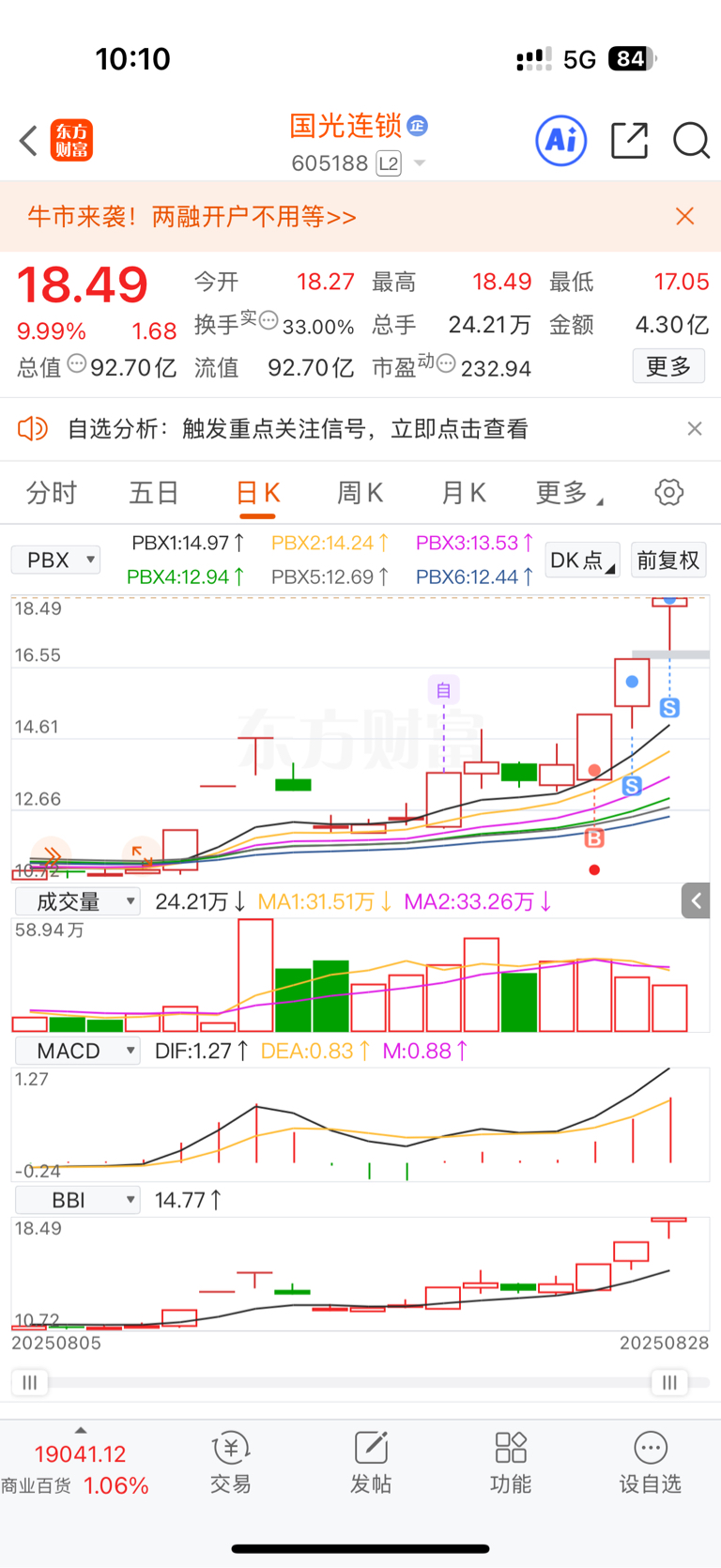Expand the 商业百货 index panel
Viewport: 721px width, 1568px height.
tap(80, 1430)
